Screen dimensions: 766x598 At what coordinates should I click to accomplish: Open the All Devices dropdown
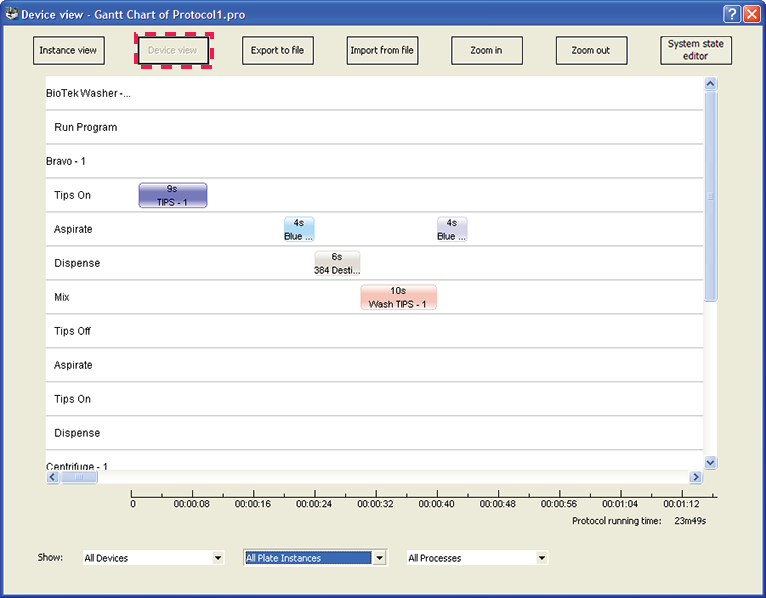pos(217,558)
